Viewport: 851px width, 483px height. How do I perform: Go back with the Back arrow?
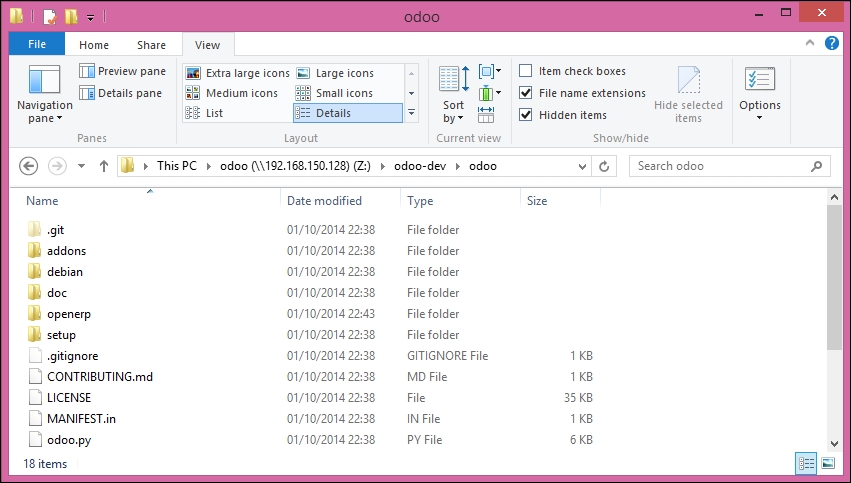coord(29,166)
